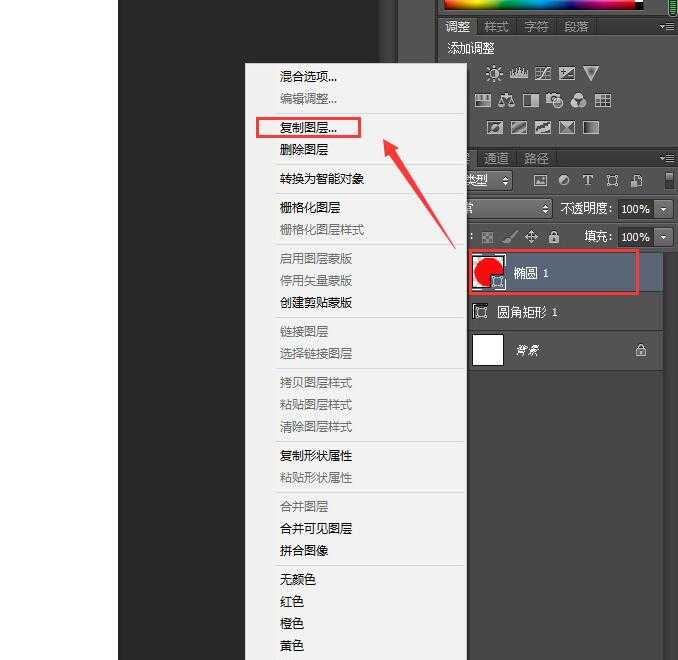Click the 椭圆 1 layer thumbnail
Image resolution: width=678 pixels, height=660 pixels.
488,272
